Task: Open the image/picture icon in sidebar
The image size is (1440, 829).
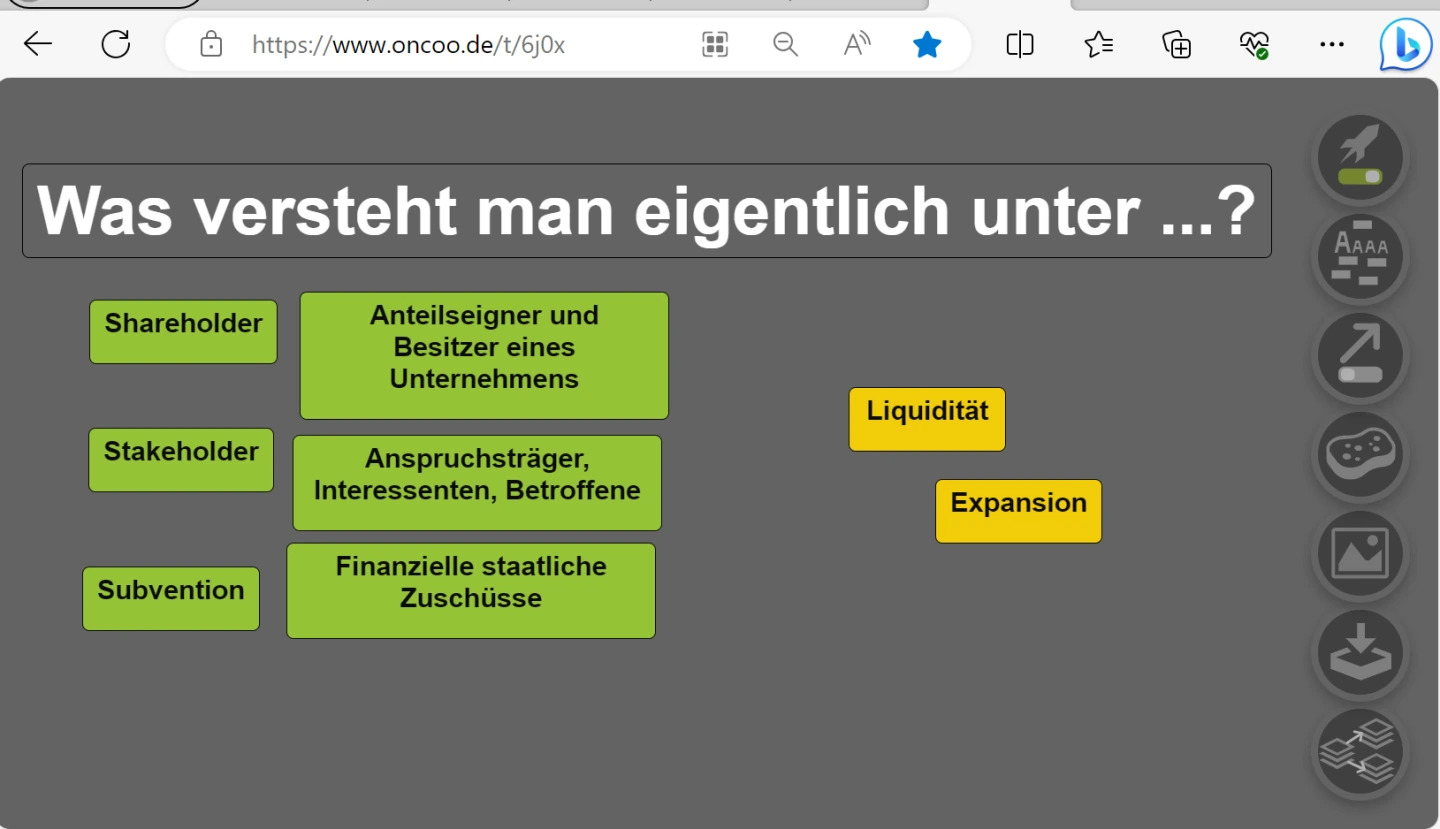Action: coord(1360,555)
